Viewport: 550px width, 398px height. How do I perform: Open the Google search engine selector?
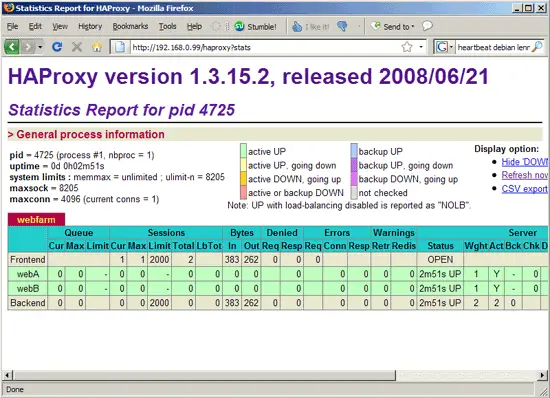tap(444, 47)
